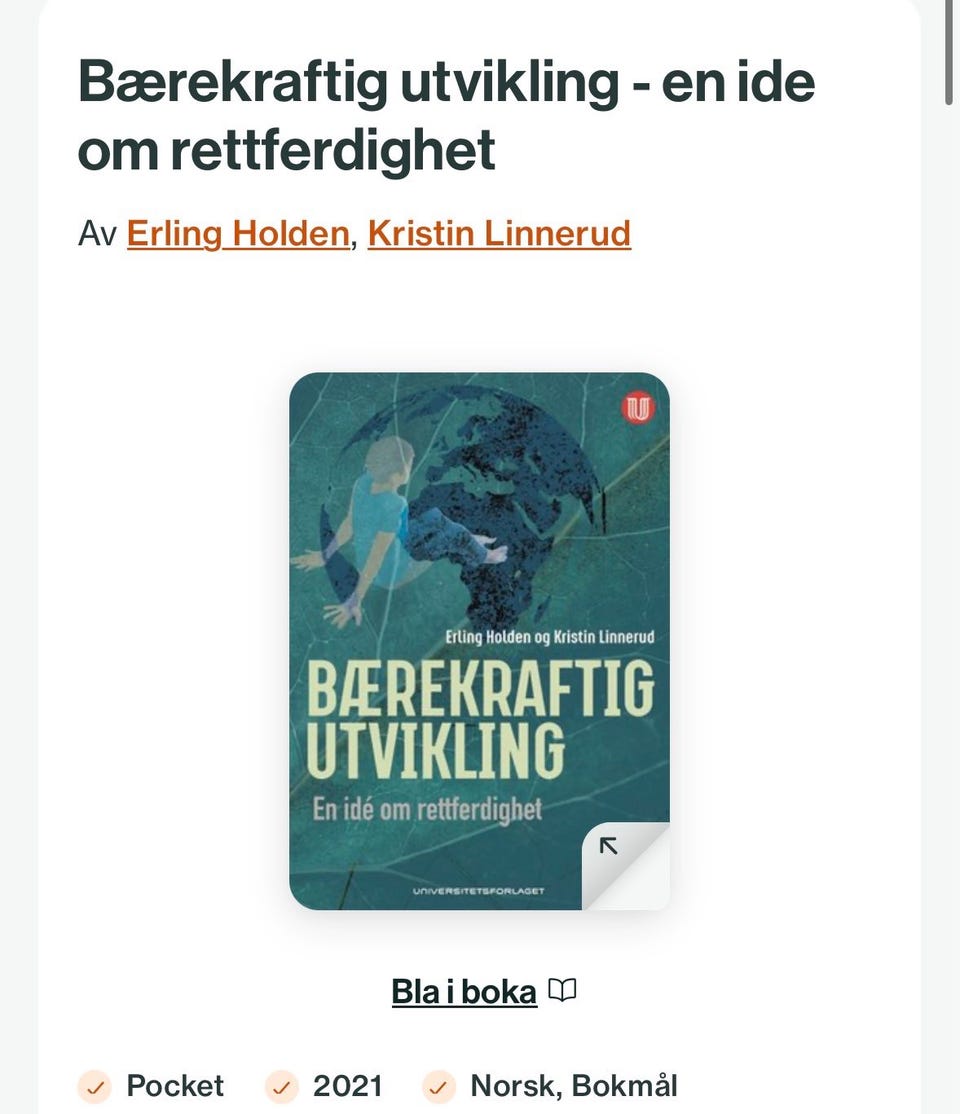Select the Pocket format label
This screenshot has width=960, height=1114.
175,1086
